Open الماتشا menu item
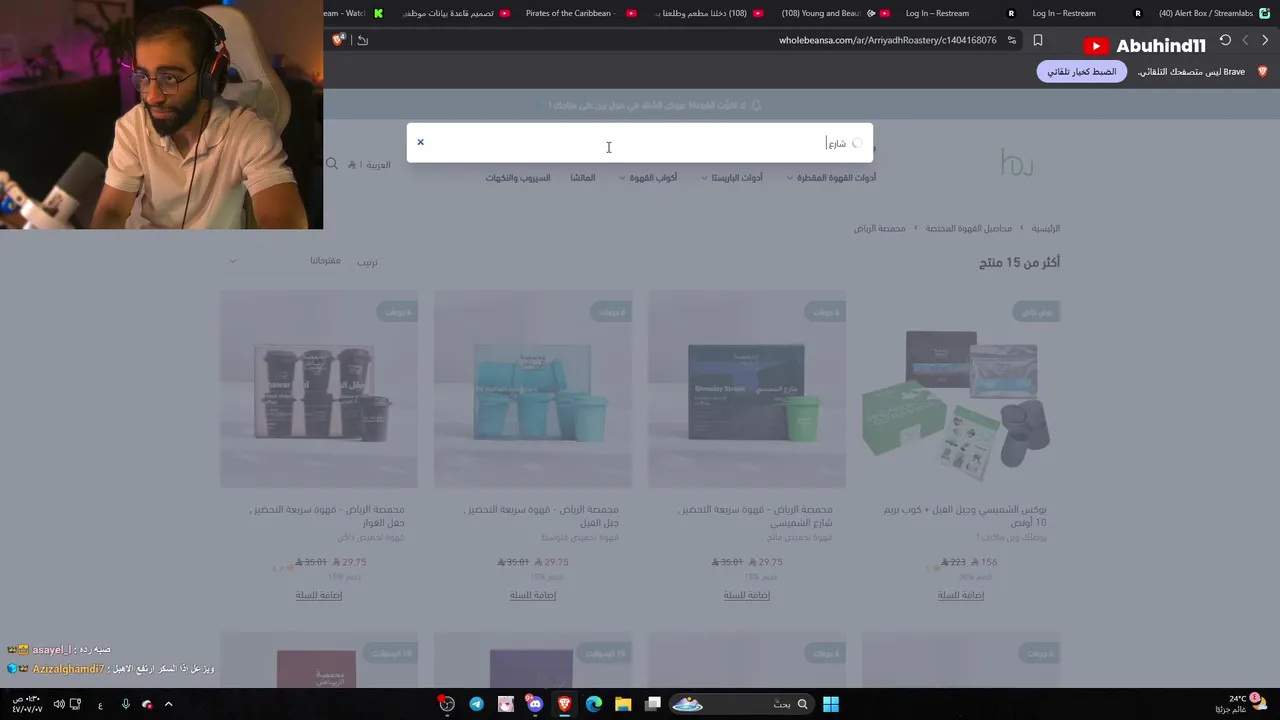 click(x=583, y=178)
